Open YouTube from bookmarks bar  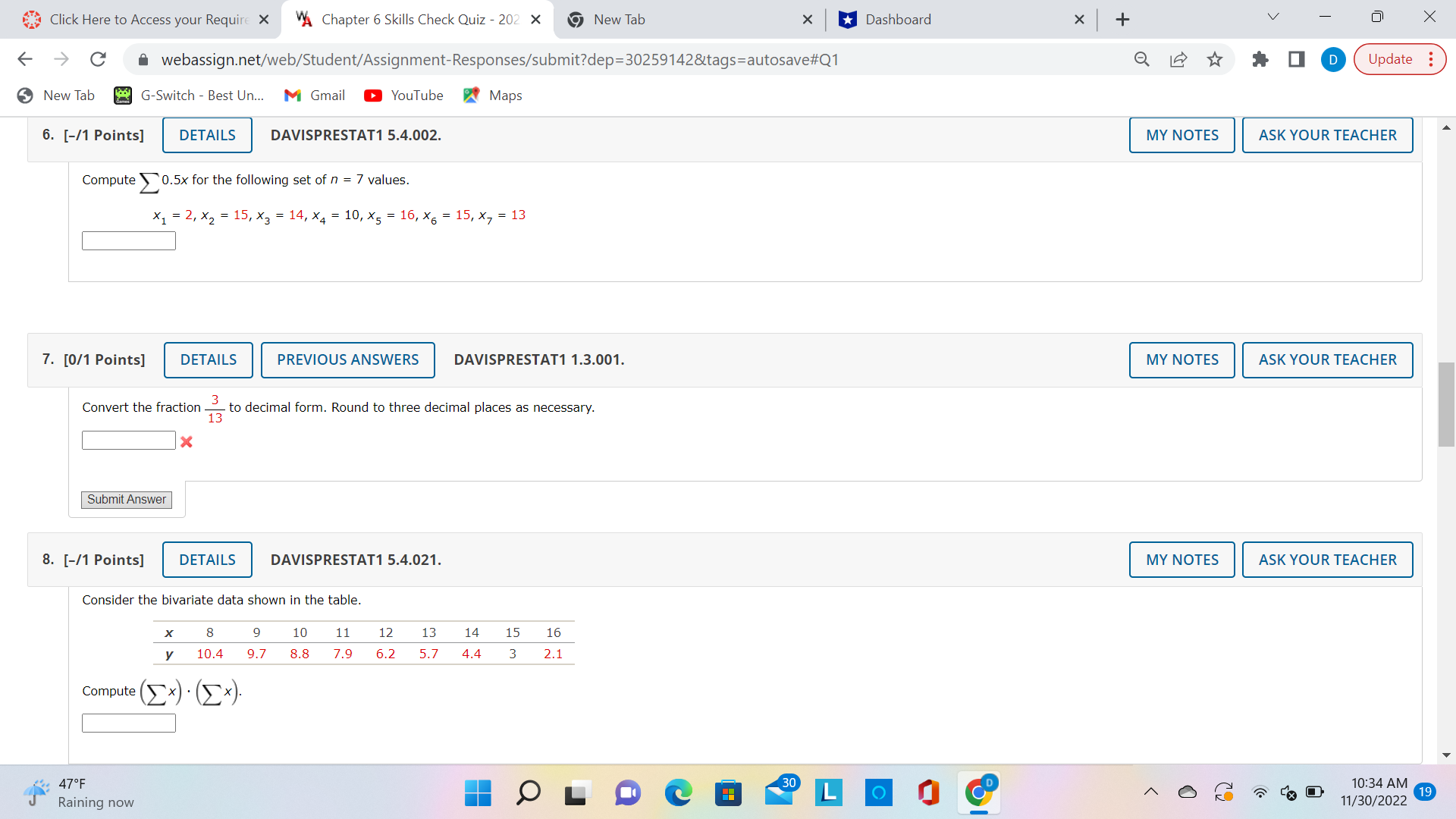point(403,96)
